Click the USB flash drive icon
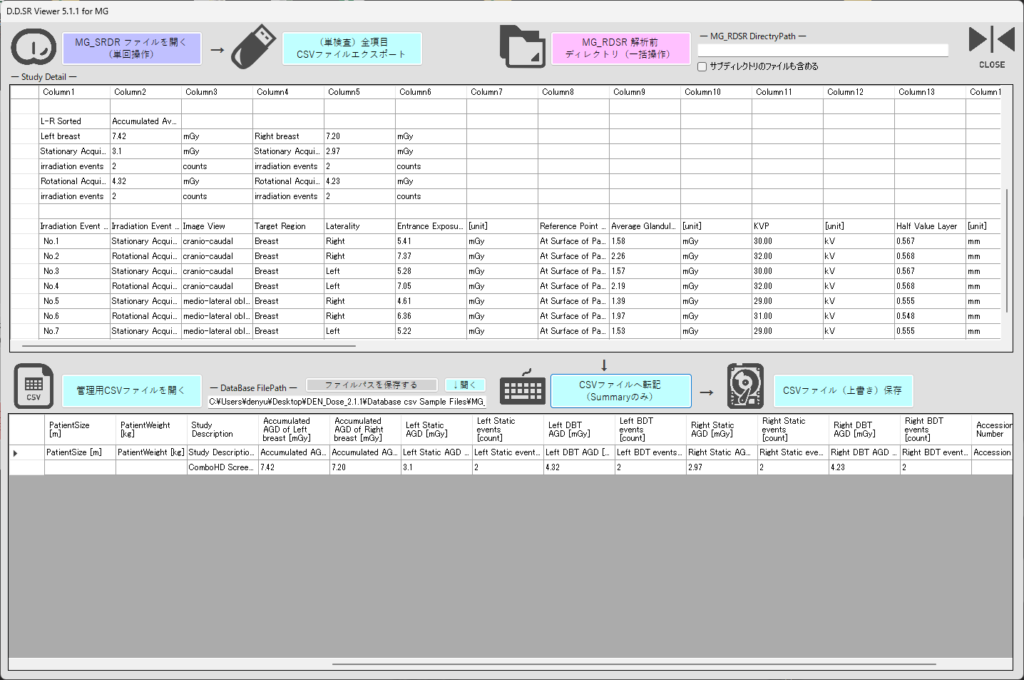Viewport: 1024px width, 680px height. 253,48
